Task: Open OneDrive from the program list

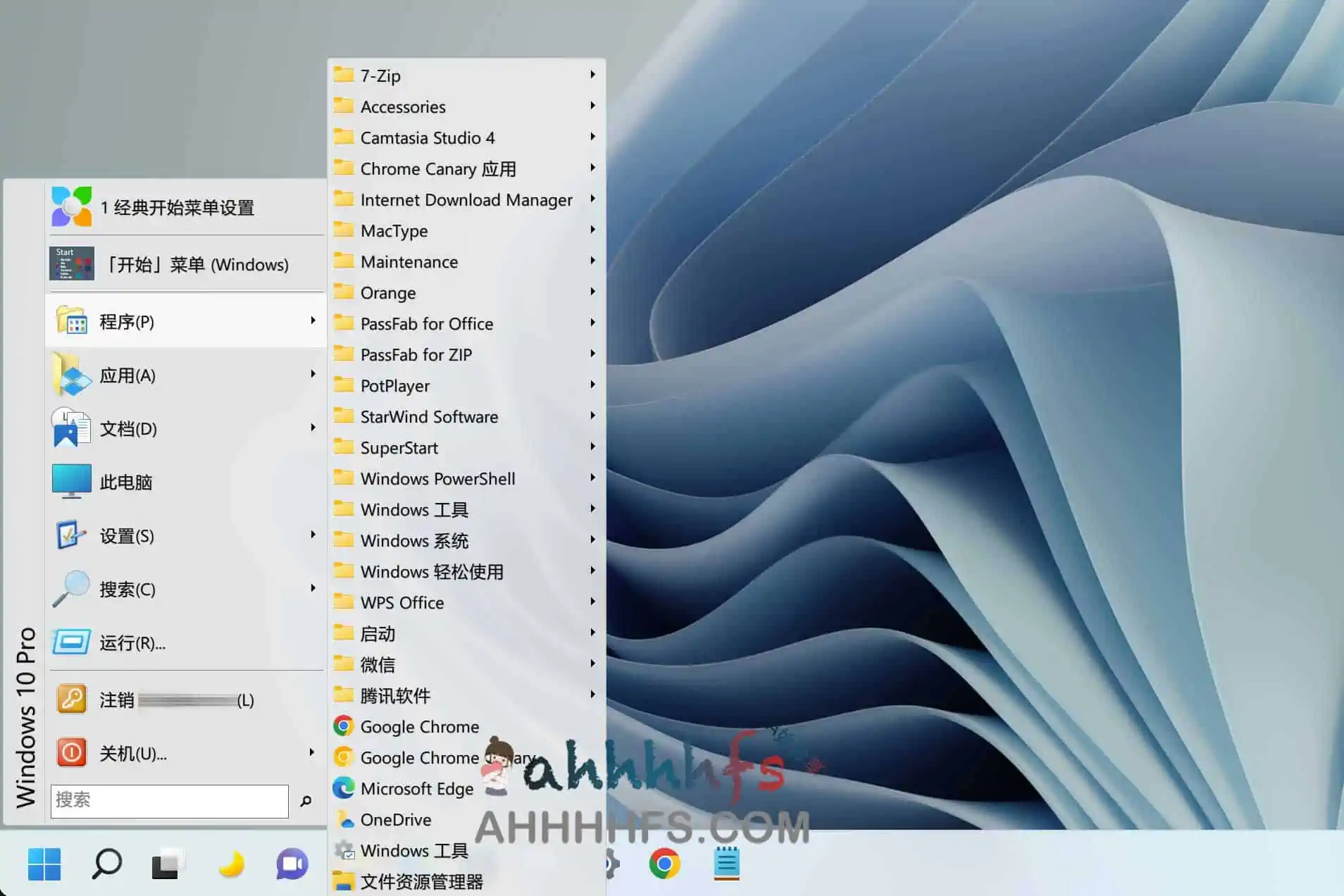Action: 396,819
